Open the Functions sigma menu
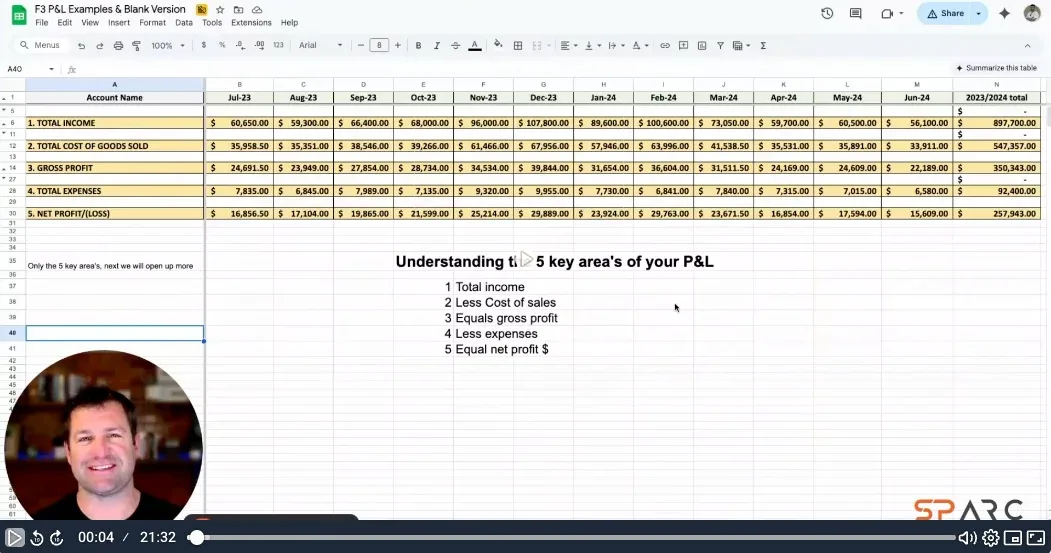Viewport: 1051px width, 553px height. click(763, 46)
